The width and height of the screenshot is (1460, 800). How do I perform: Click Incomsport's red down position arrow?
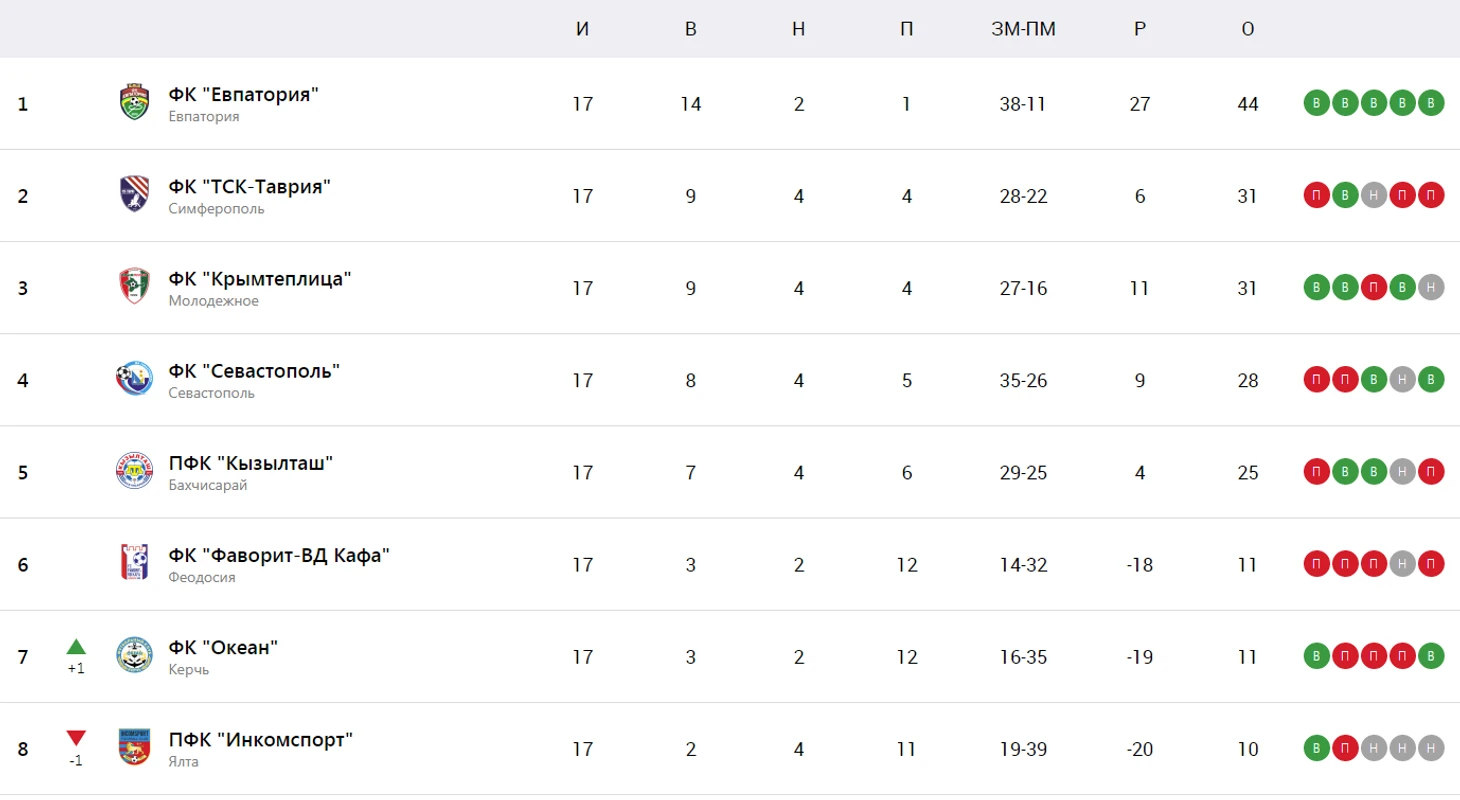(76, 739)
